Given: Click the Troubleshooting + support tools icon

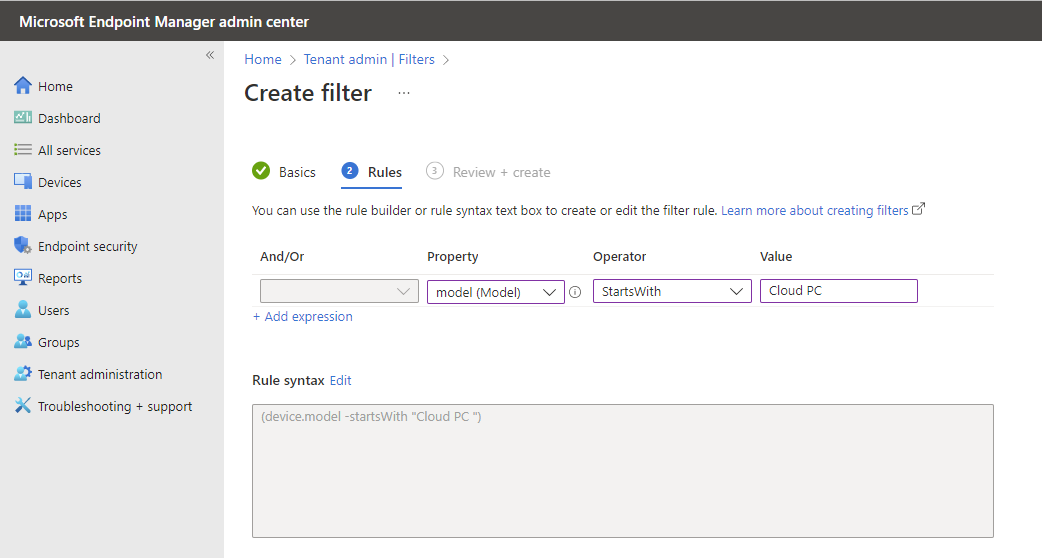Looking at the screenshot, I should (23, 405).
